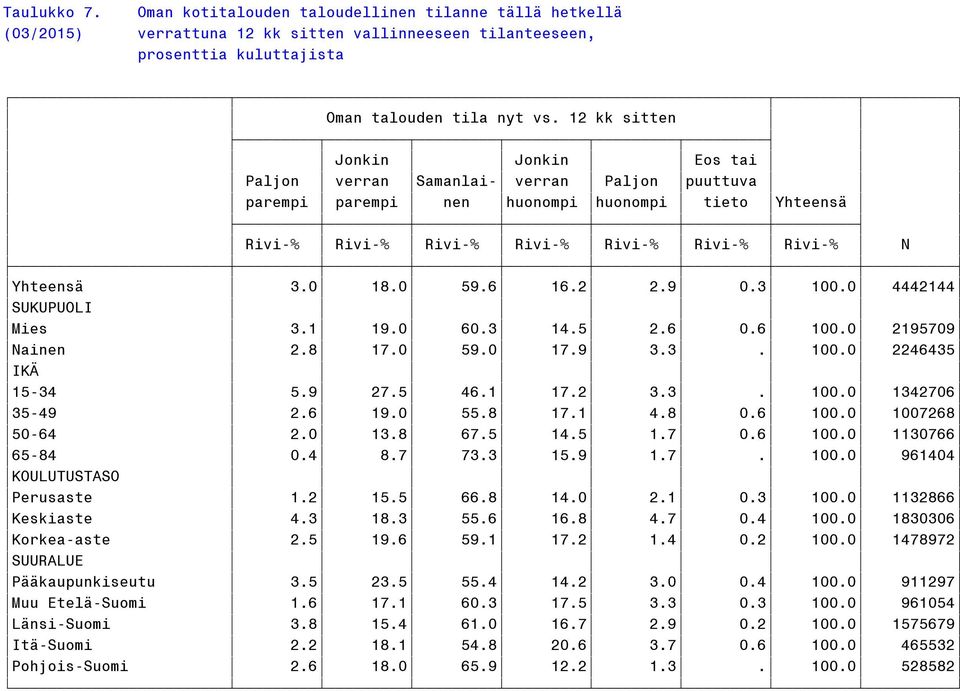Click the 'SUKUPUOLI' section label

click(x=52, y=308)
